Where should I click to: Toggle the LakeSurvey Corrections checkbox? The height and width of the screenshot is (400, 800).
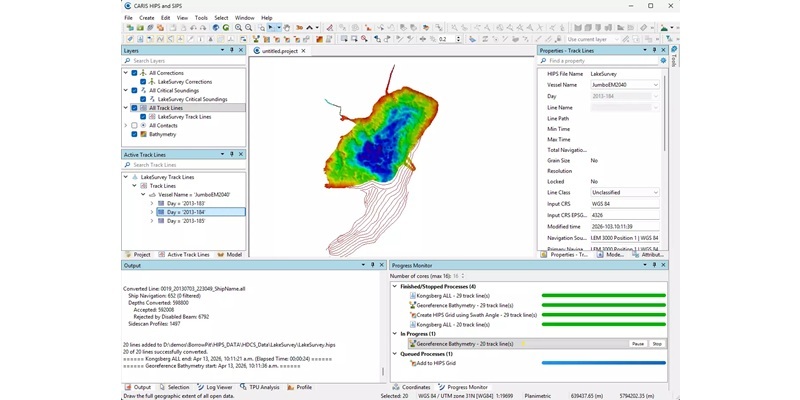pos(143,82)
